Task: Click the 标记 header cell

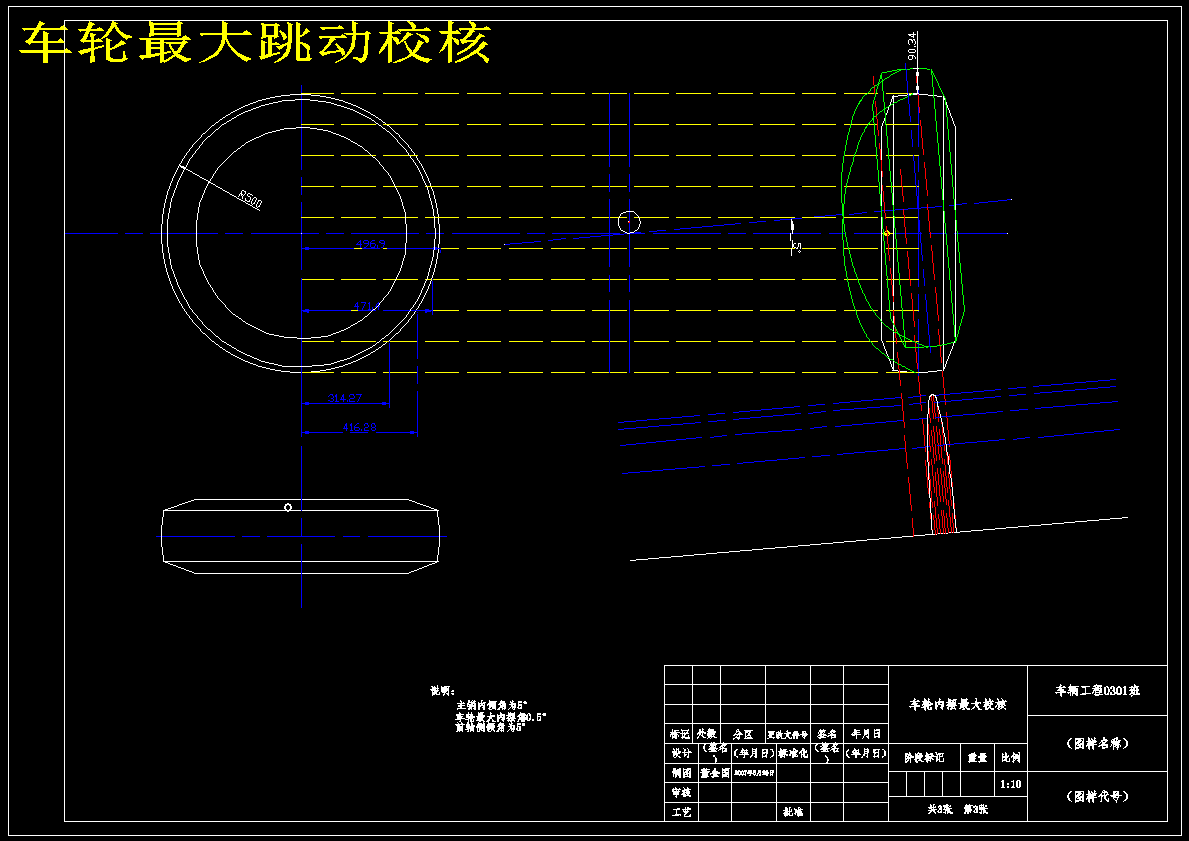Action: pos(679,734)
